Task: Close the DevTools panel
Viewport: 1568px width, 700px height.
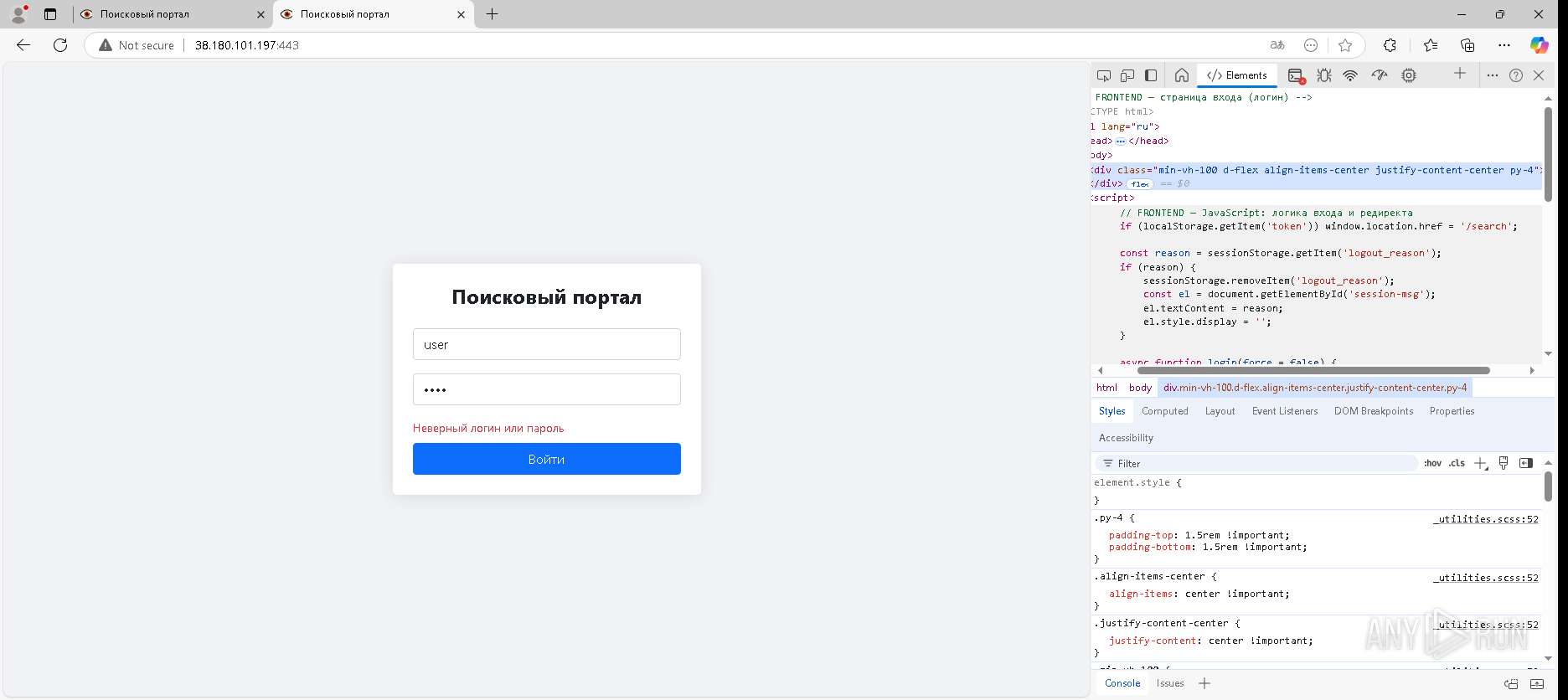Action: coord(1539,75)
